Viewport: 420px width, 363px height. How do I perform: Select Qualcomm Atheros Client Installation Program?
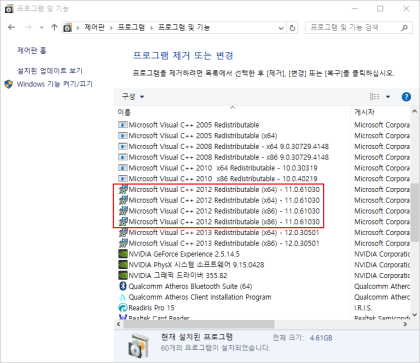point(200,297)
